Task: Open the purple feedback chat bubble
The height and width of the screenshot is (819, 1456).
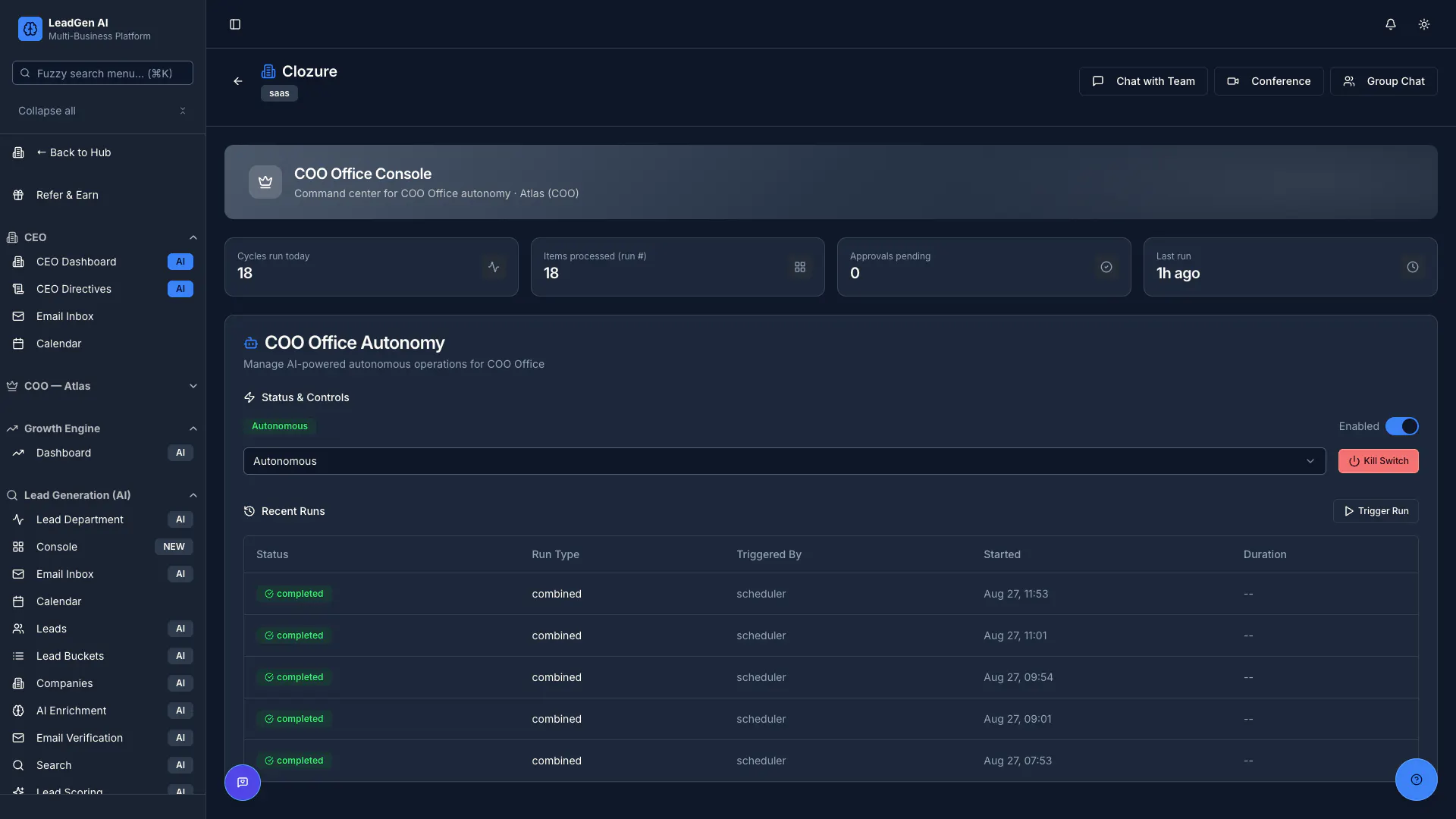Action: pos(243,782)
